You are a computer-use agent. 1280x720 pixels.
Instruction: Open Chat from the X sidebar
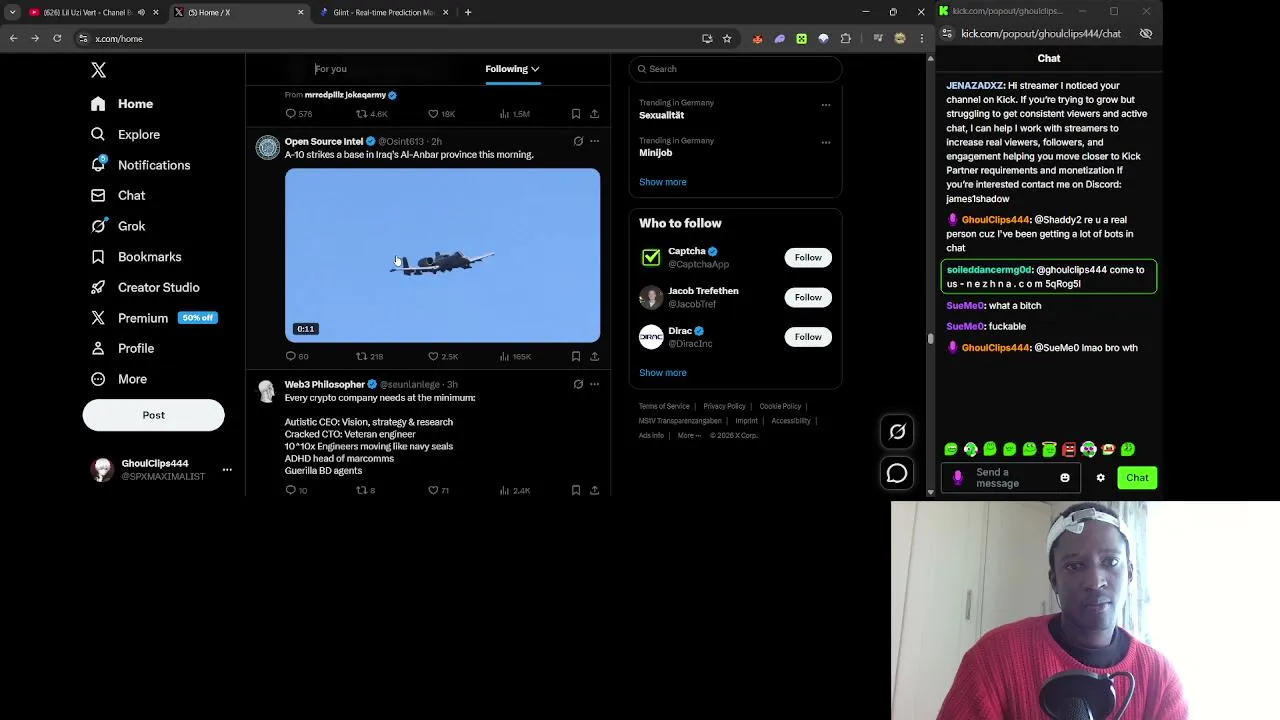pos(118,196)
